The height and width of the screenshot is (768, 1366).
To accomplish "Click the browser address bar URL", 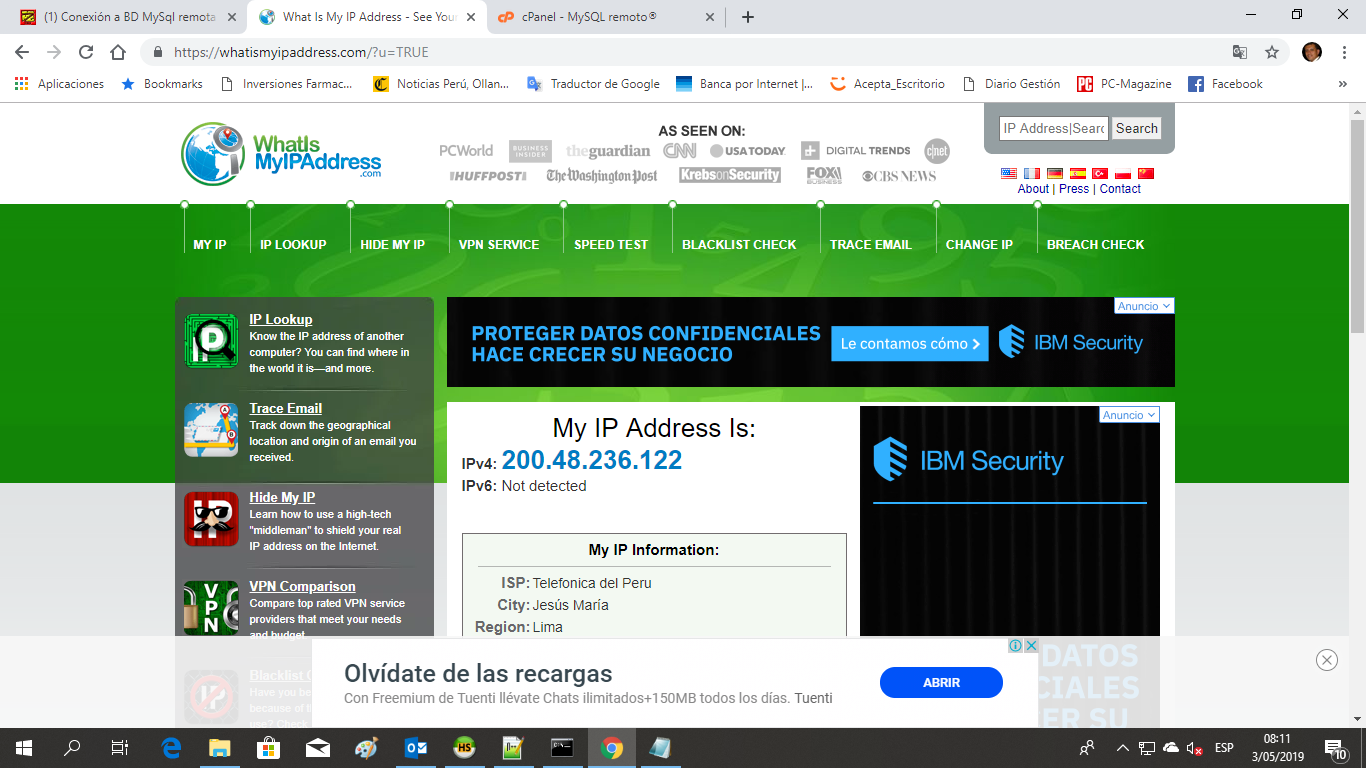I will pyautogui.click(x=301, y=52).
